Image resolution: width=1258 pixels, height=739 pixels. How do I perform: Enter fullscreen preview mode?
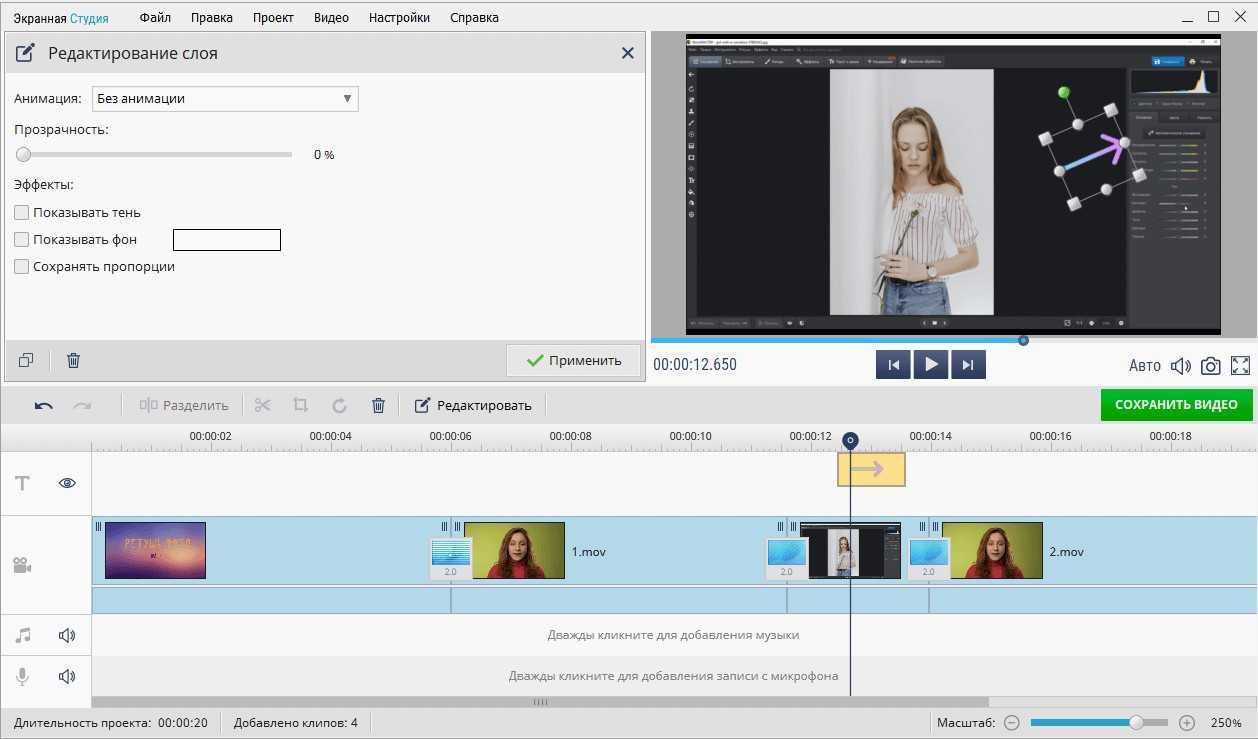tap(1241, 365)
